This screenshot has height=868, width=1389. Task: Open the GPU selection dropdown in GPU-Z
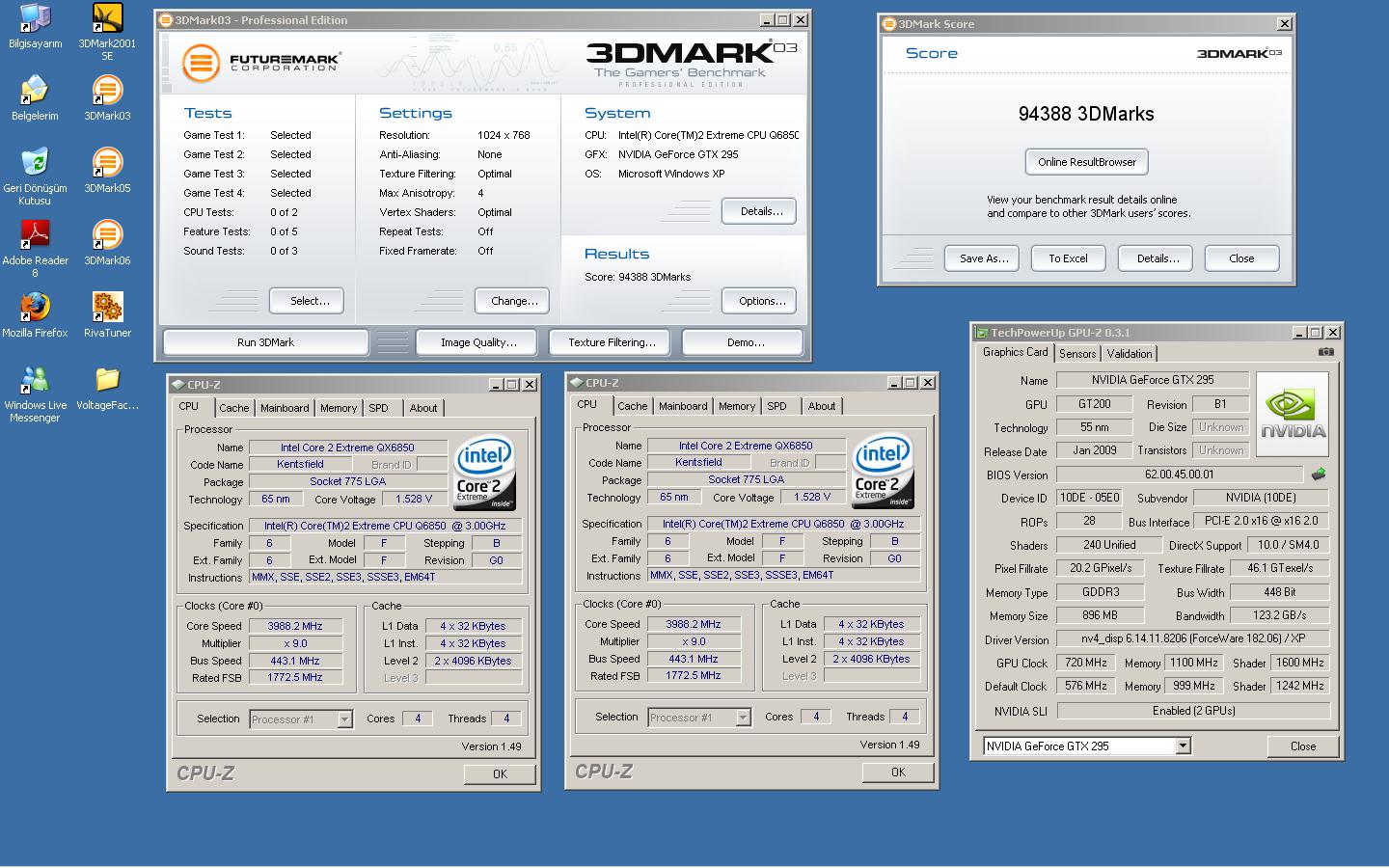pyautogui.click(x=1183, y=746)
